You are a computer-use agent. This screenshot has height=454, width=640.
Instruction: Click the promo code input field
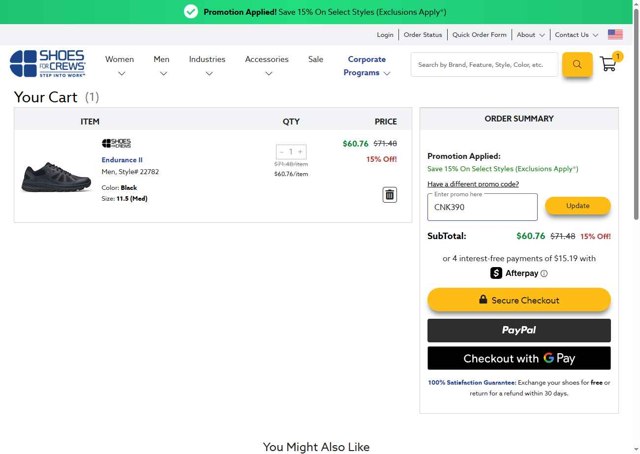pyautogui.click(x=482, y=208)
